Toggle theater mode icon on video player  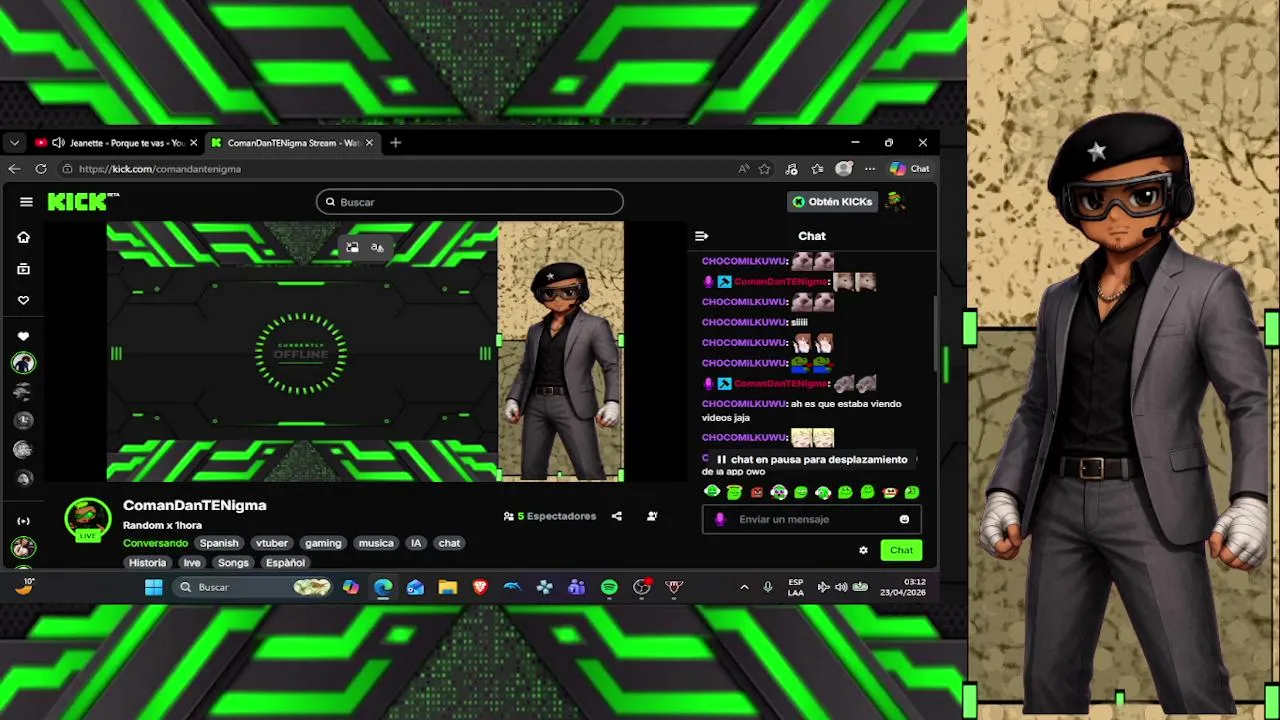click(x=352, y=247)
